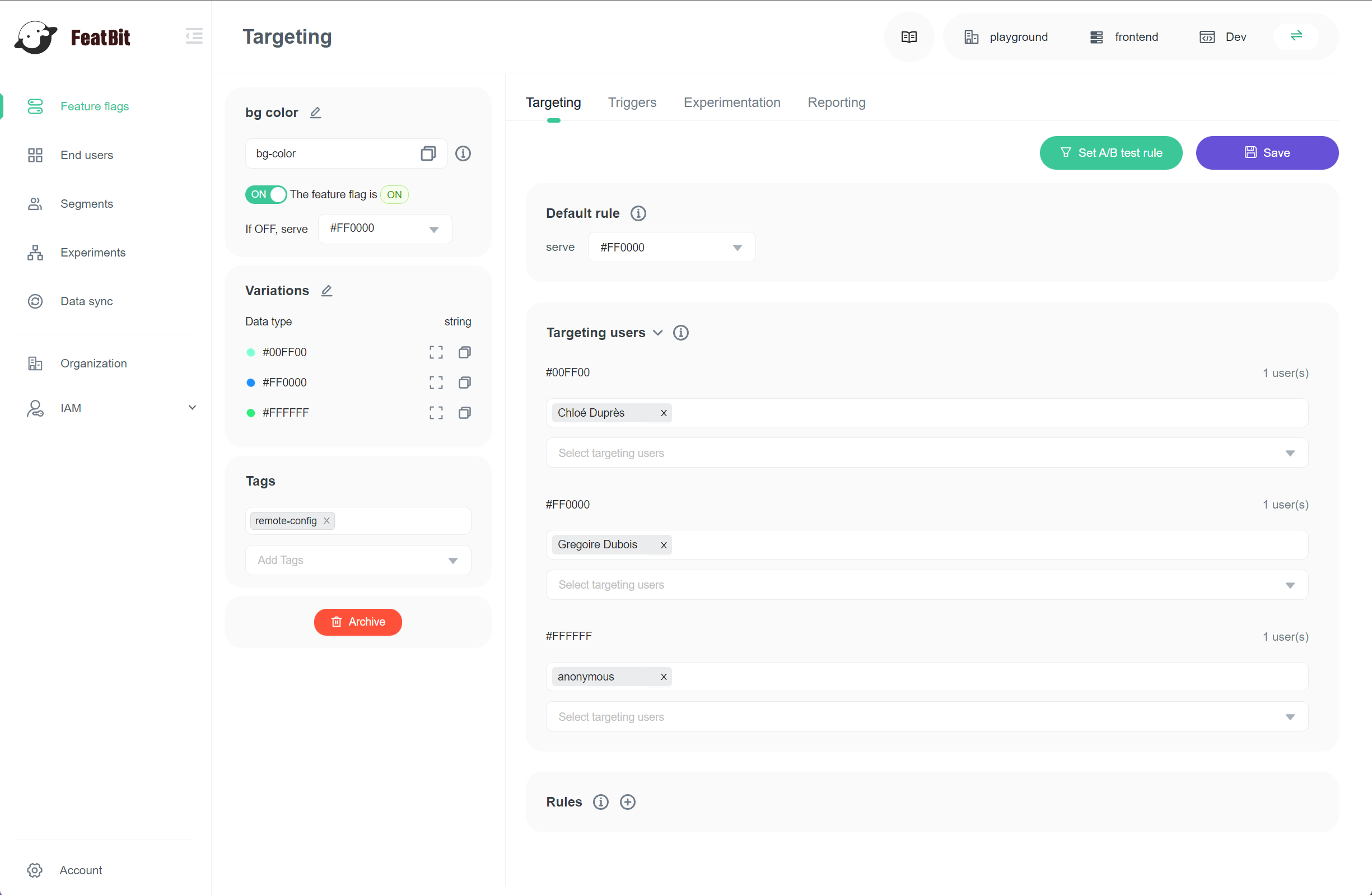
Task: Copy the bg-color flag key
Action: coord(428,153)
